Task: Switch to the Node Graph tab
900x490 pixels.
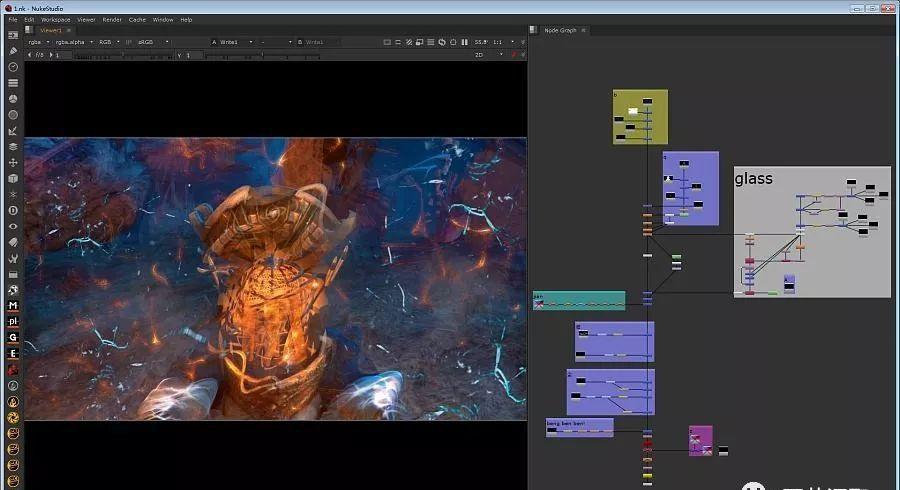Action: (560, 30)
